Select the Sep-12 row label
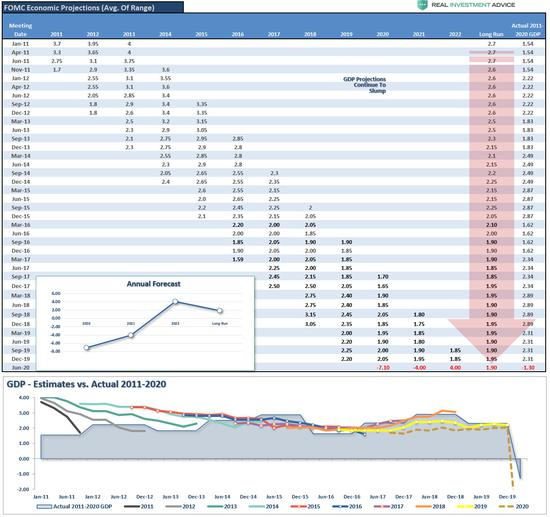550x517 pixels. (20, 104)
